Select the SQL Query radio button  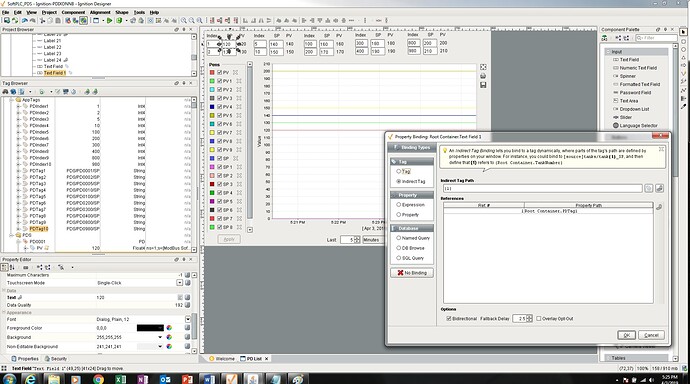click(x=399, y=258)
